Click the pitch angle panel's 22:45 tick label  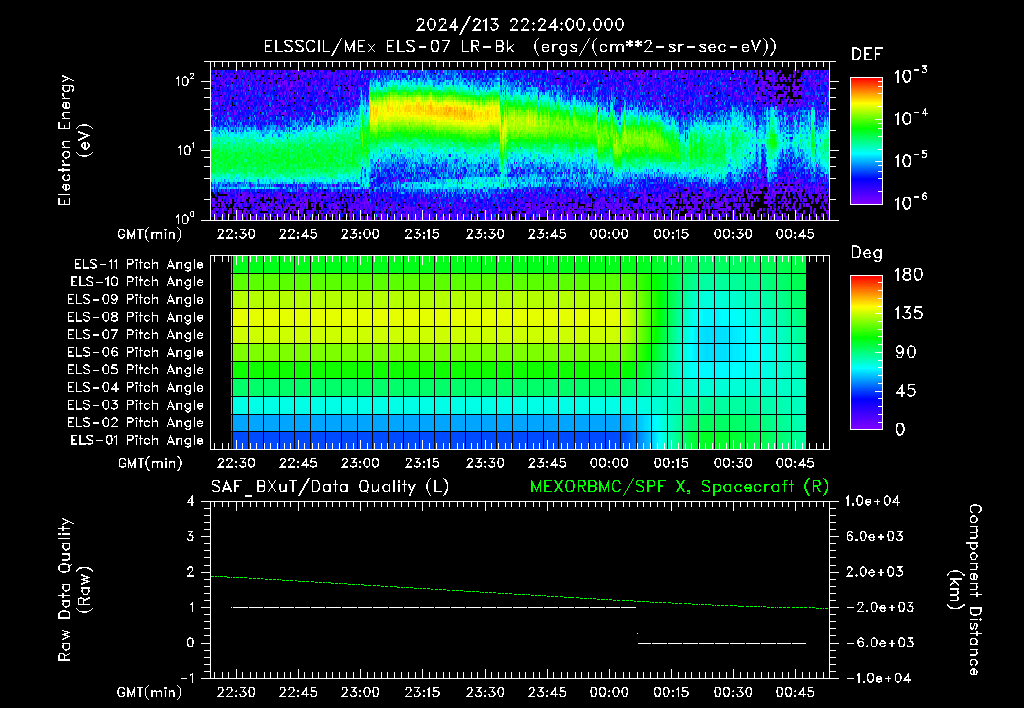coord(298,463)
